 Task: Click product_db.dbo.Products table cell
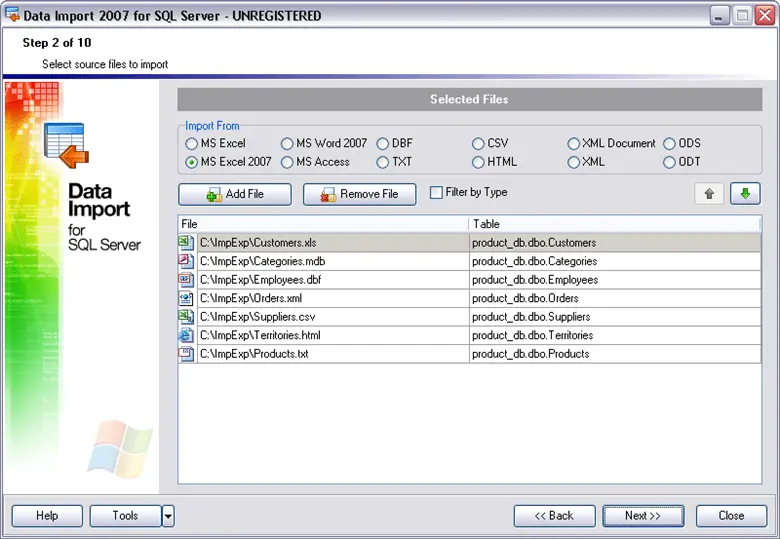pyautogui.click(x=615, y=354)
